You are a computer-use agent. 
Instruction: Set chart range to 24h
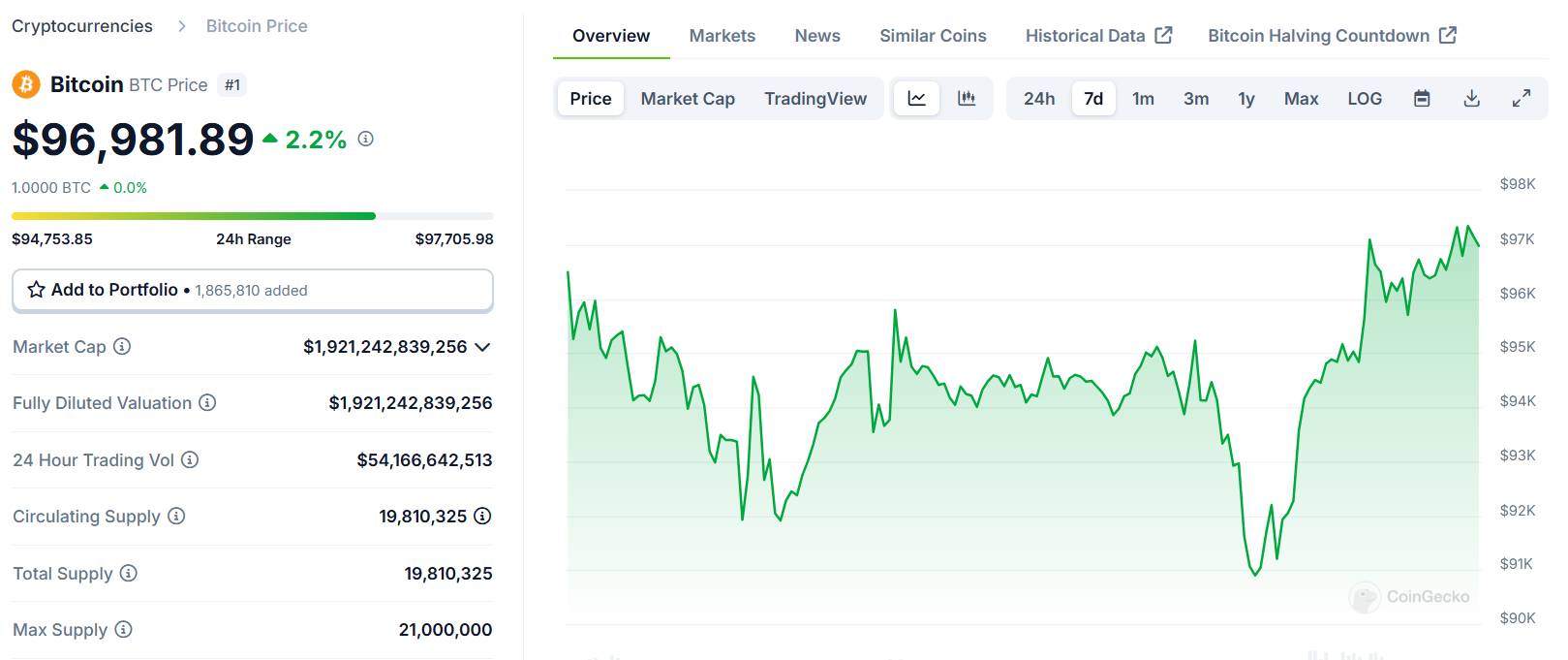1039,98
